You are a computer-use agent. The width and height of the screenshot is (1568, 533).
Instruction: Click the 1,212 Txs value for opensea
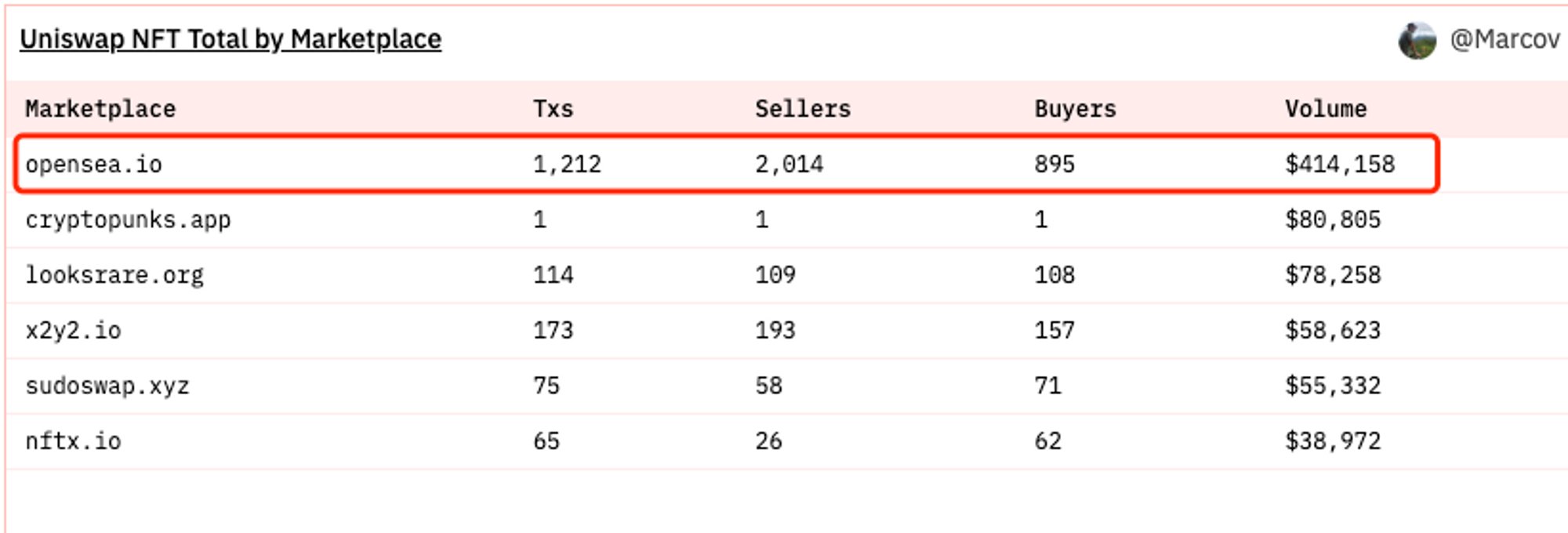(567, 165)
